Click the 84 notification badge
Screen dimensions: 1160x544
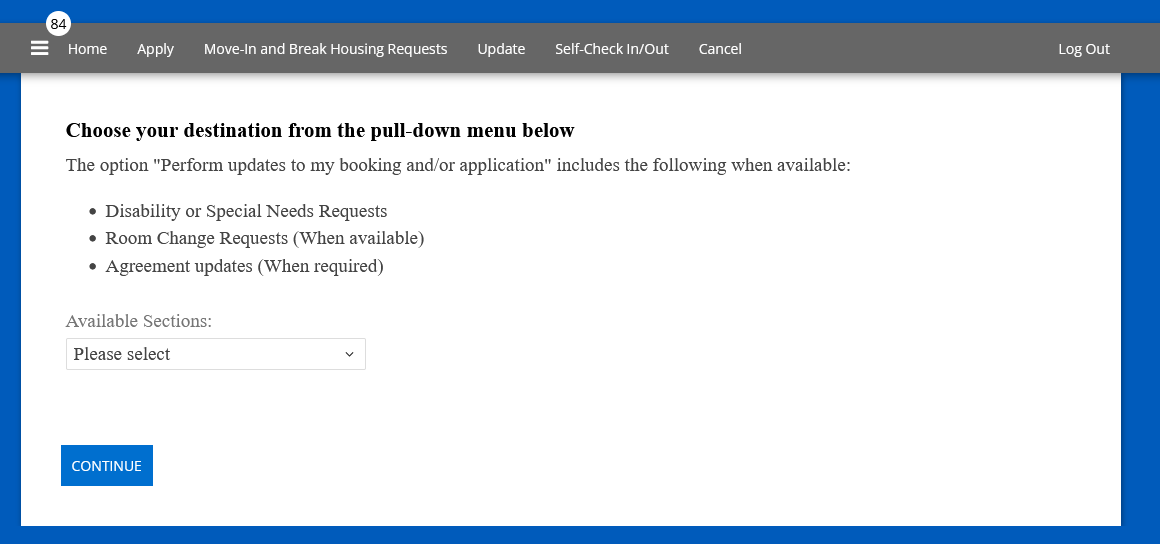(x=58, y=24)
